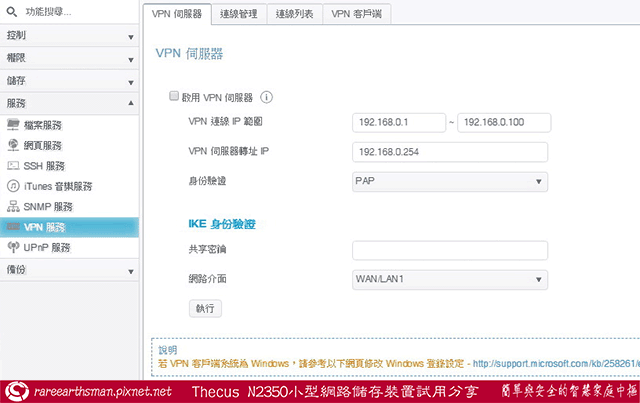Collapse the 服務 section
This screenshot has width=640, height=403.
[x=69, y=104]
